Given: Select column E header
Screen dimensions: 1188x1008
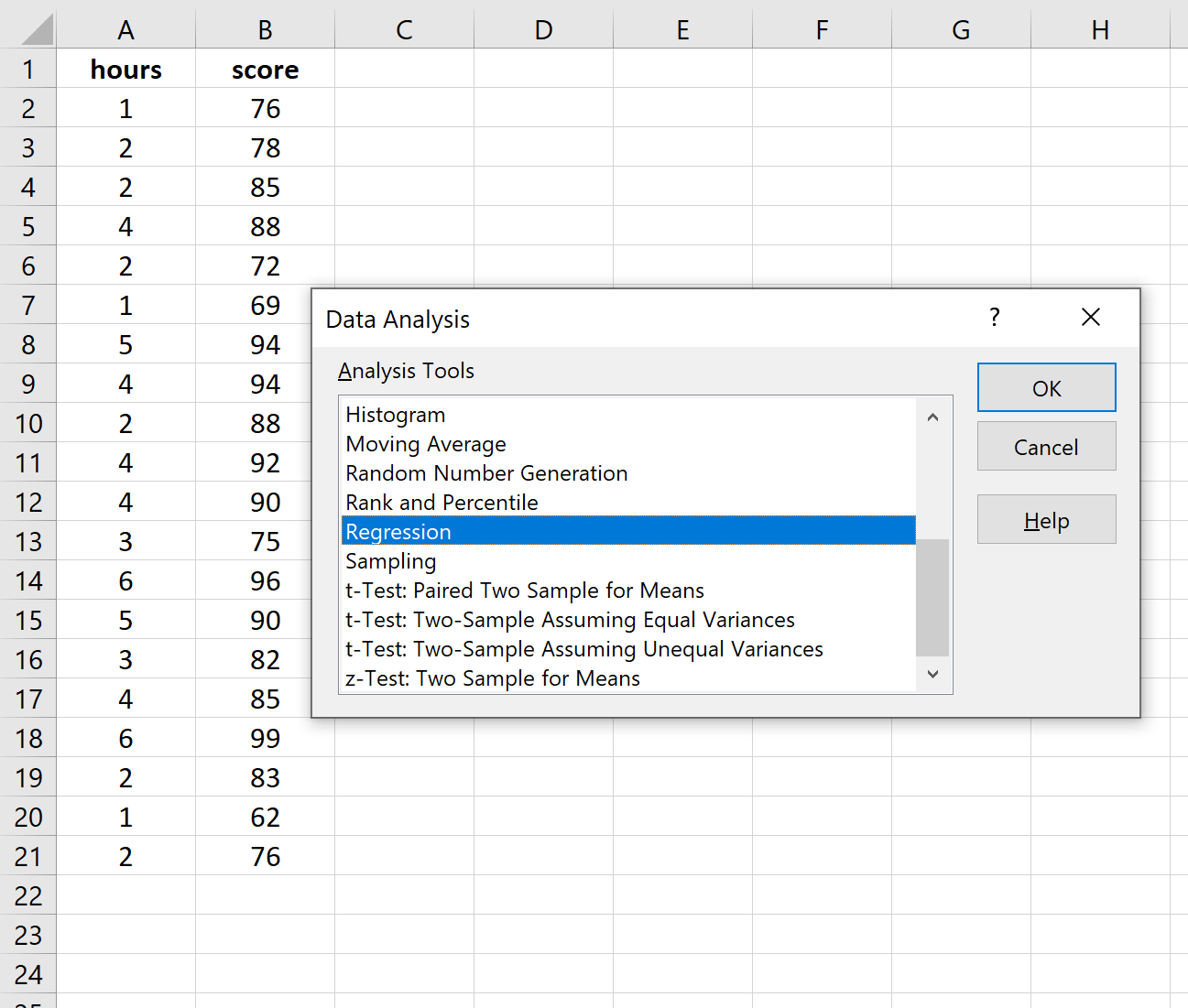Looking at the screenshot, I should 683,30.
